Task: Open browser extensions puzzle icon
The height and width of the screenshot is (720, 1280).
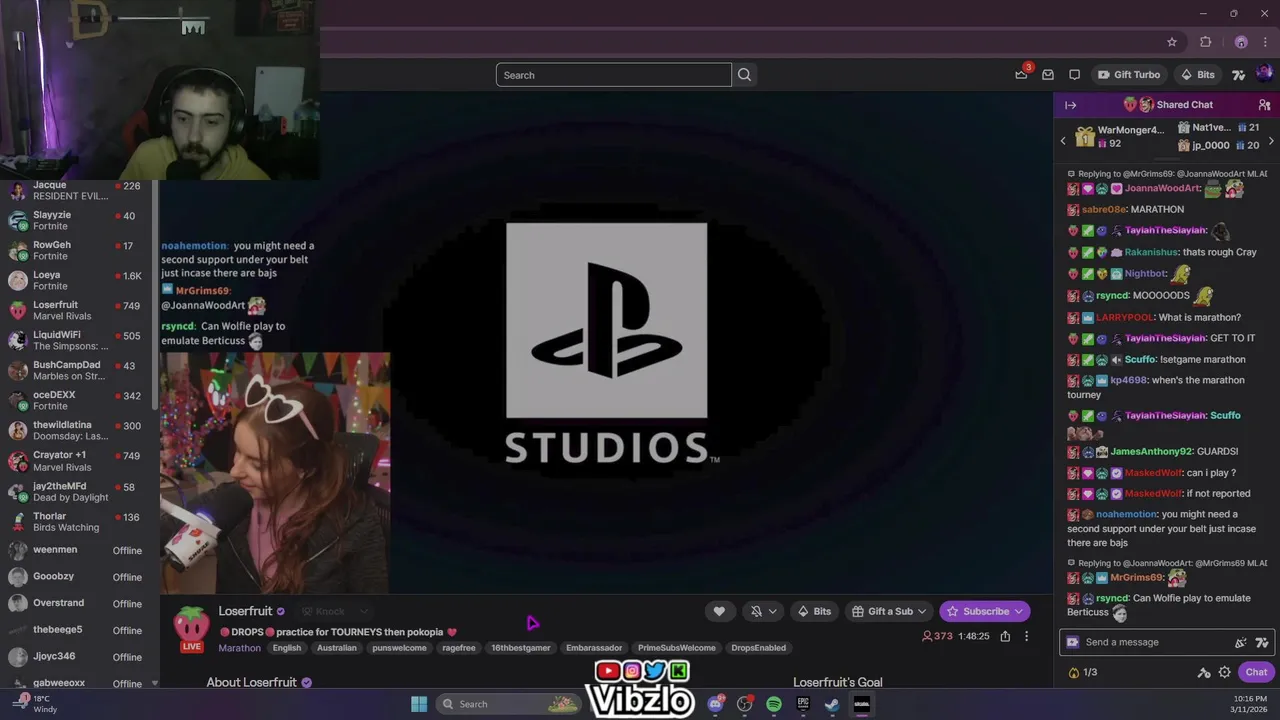Action: click(1205, 42)
